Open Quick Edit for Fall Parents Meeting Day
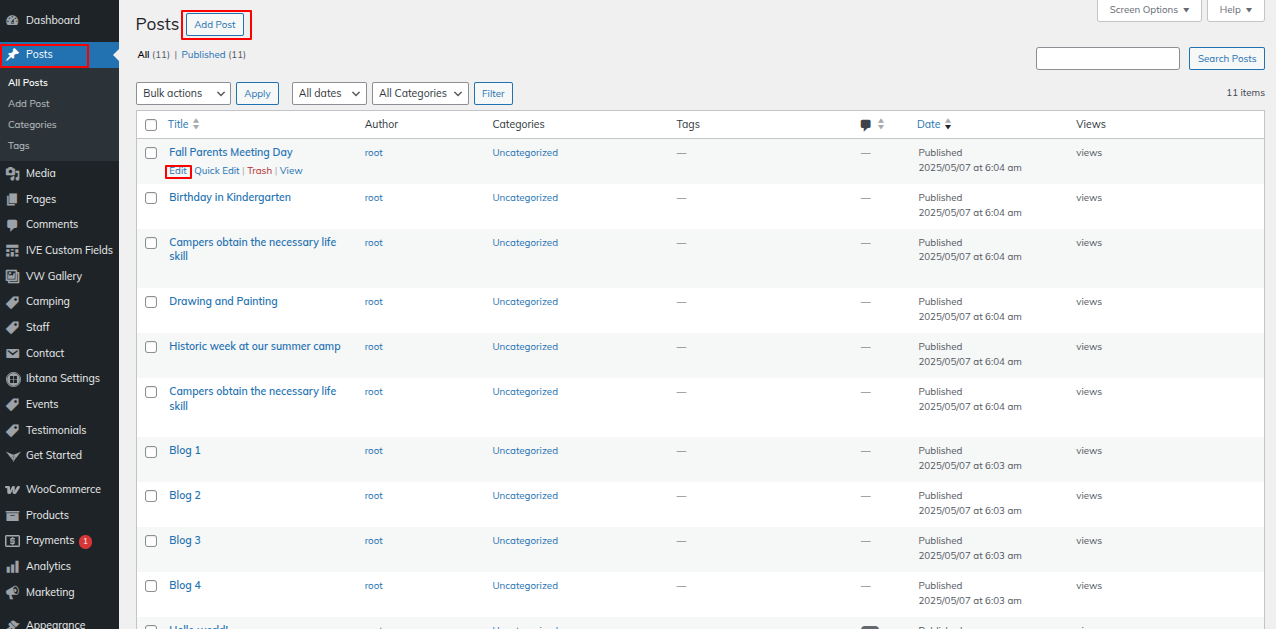The height and width of the screenshot is (629, 1276). pos(216,171)
